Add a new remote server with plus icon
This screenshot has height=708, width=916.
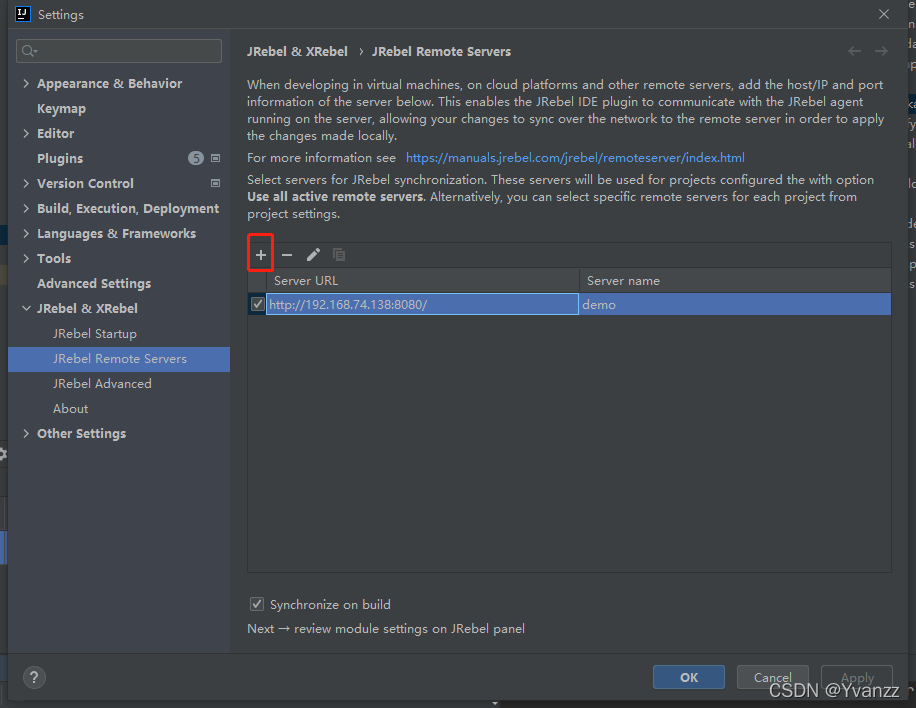(261, 255)
